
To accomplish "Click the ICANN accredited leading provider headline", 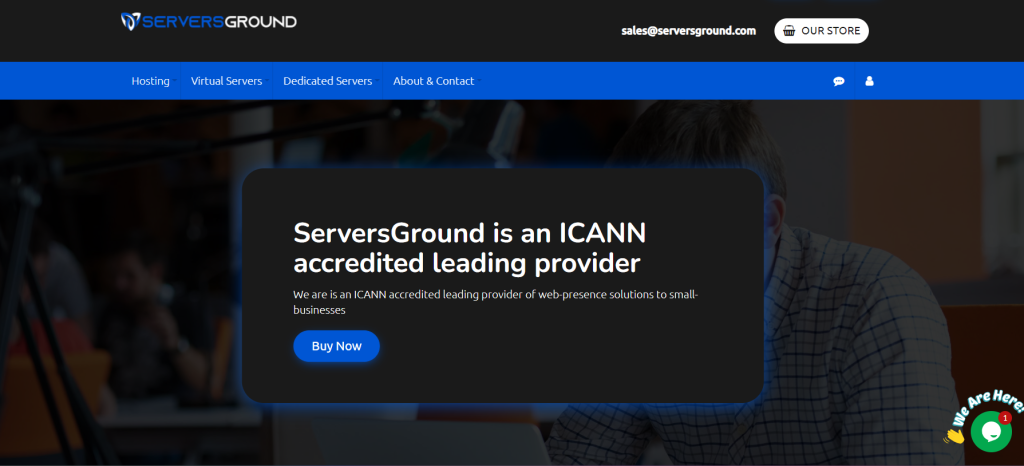I will (470, 248).
